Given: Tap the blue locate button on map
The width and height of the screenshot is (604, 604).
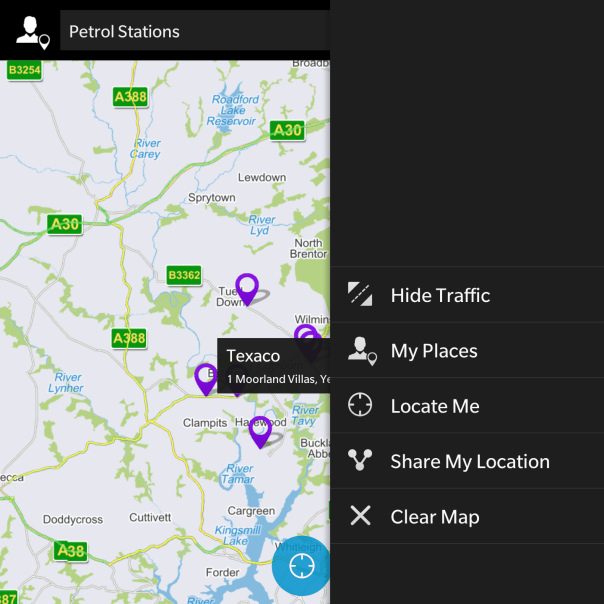Looking at the screenshot, I should pyautogui.click(x=301, y=565).
